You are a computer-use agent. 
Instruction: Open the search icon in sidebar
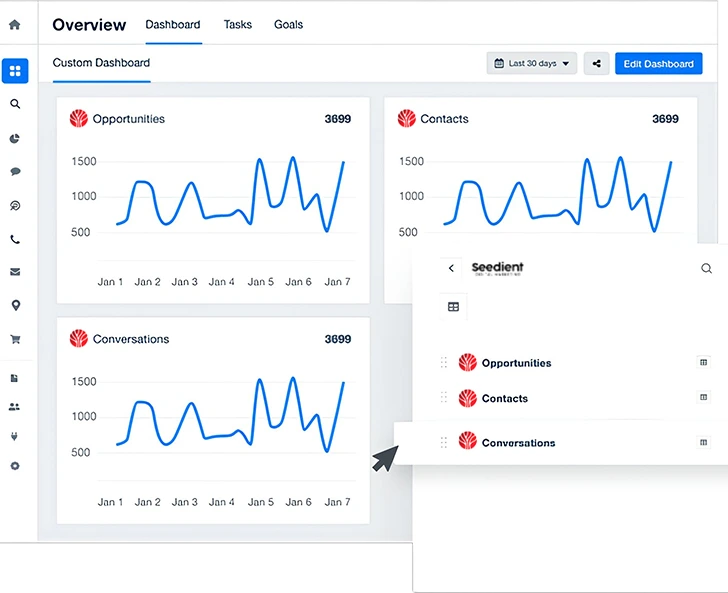pos(15,104)
